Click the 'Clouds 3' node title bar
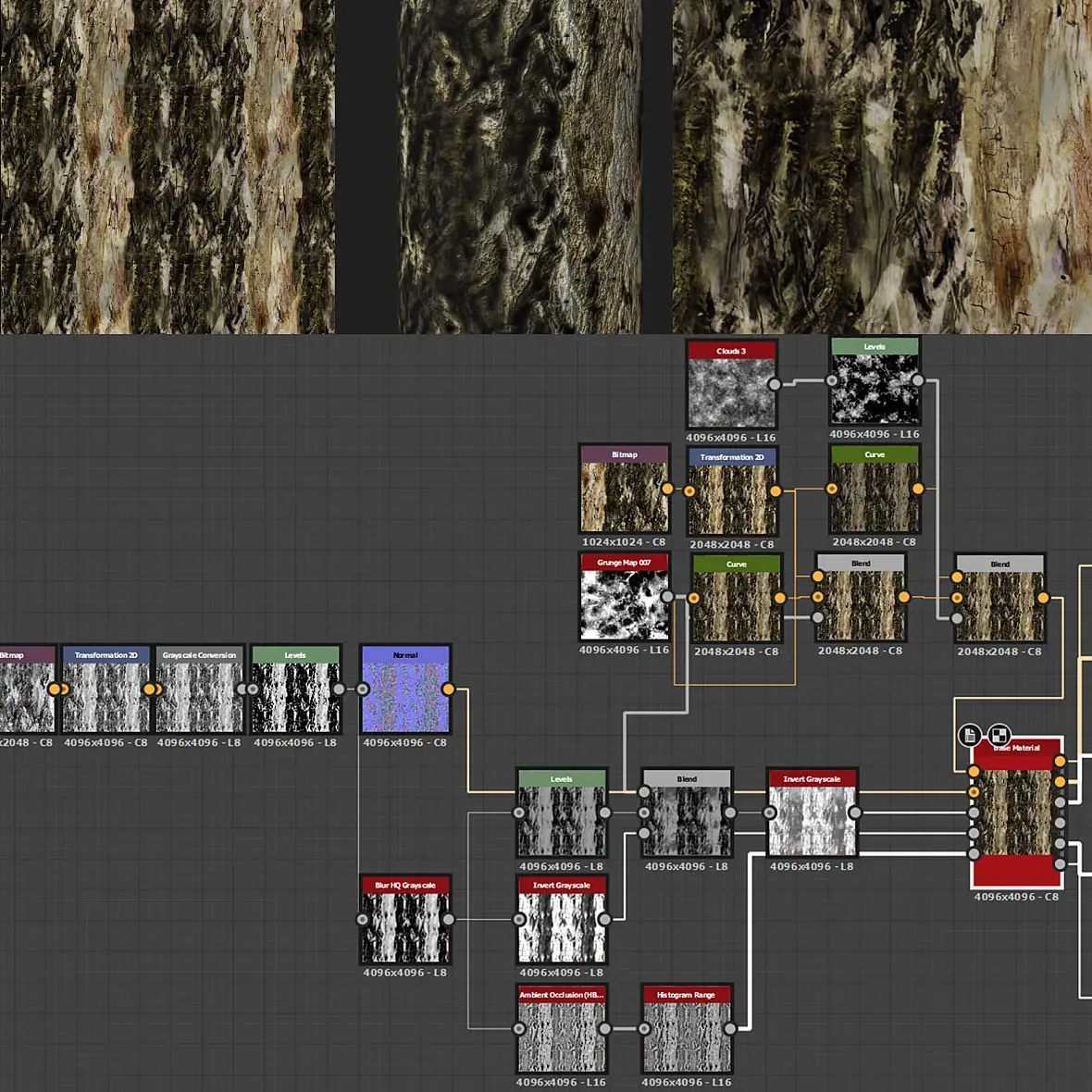The width and height of the screenshot is (1092, 1092). point(731,351)
